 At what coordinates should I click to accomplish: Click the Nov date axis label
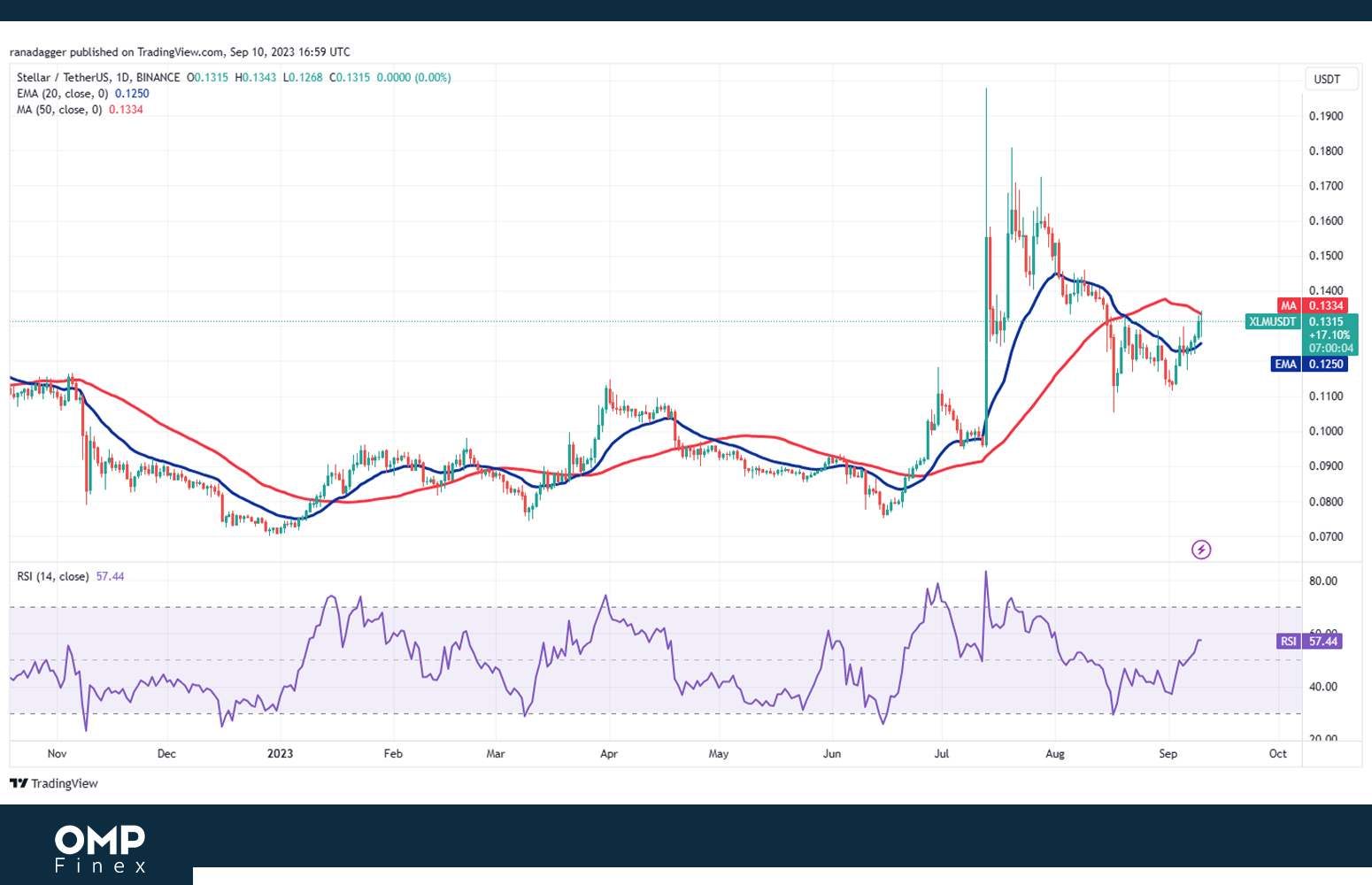tap(57, 753)
